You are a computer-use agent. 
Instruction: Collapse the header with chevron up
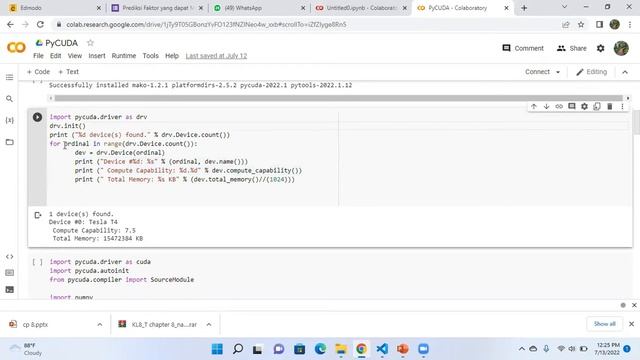tap(625, 72)
